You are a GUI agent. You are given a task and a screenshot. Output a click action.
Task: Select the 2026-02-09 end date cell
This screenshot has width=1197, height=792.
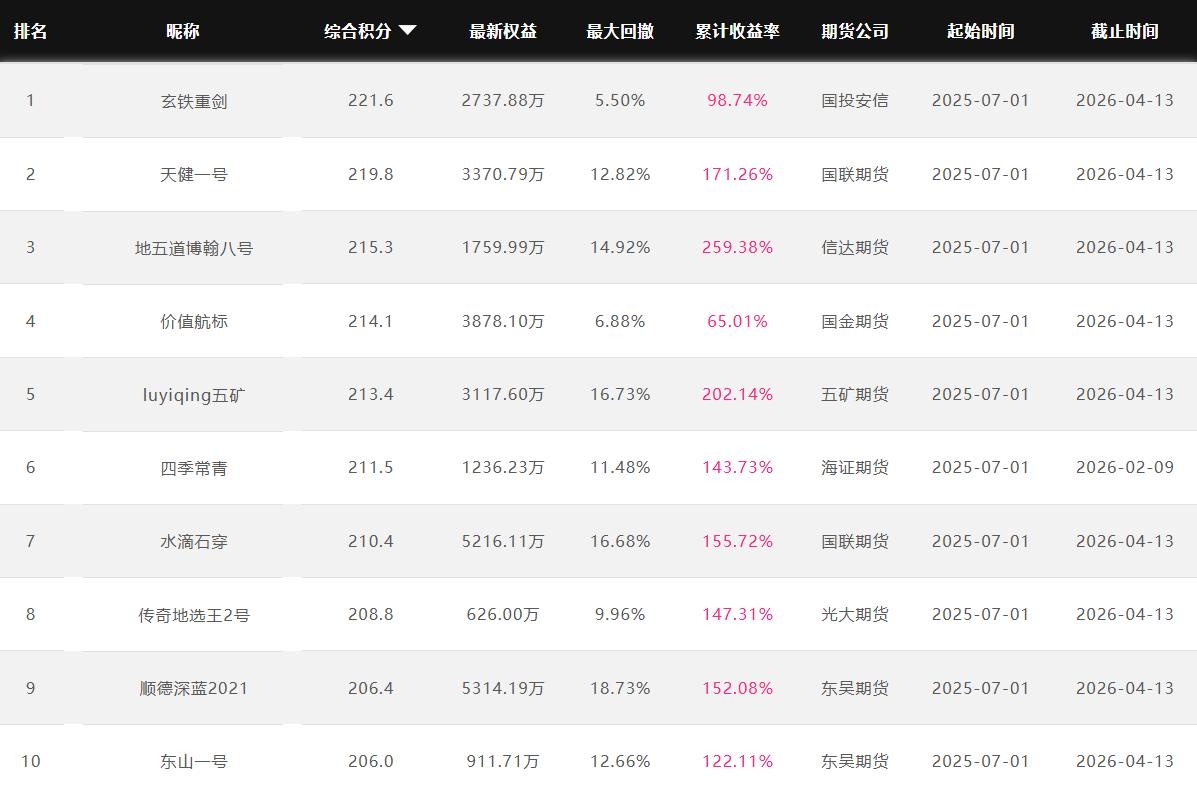[x=1125, y=468]
